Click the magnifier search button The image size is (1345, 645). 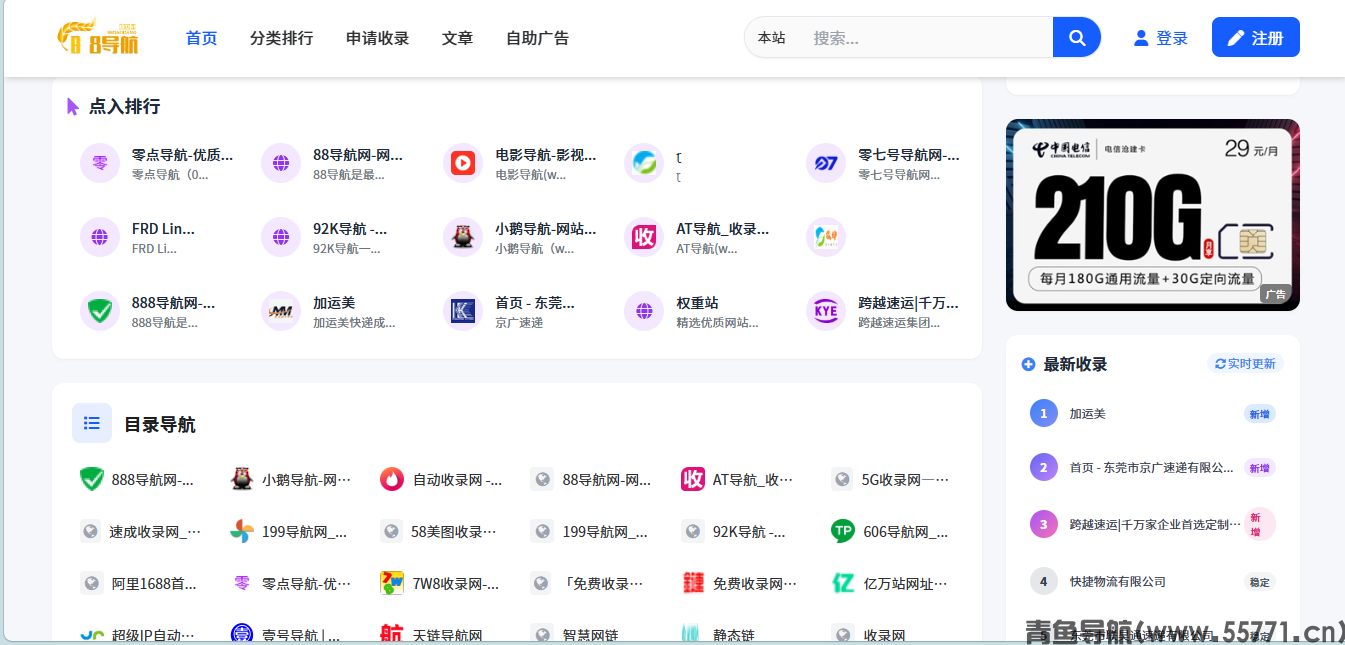tap(1077, 37)
